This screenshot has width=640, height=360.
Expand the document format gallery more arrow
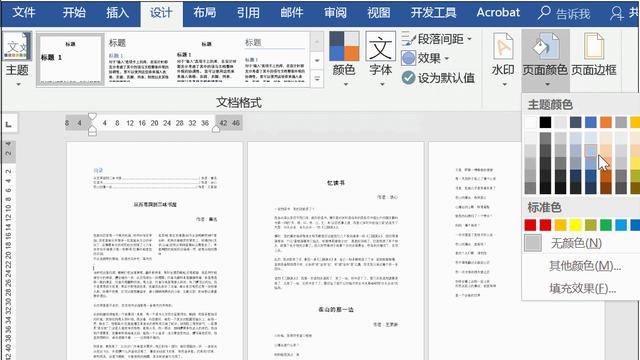click(317, 78)
